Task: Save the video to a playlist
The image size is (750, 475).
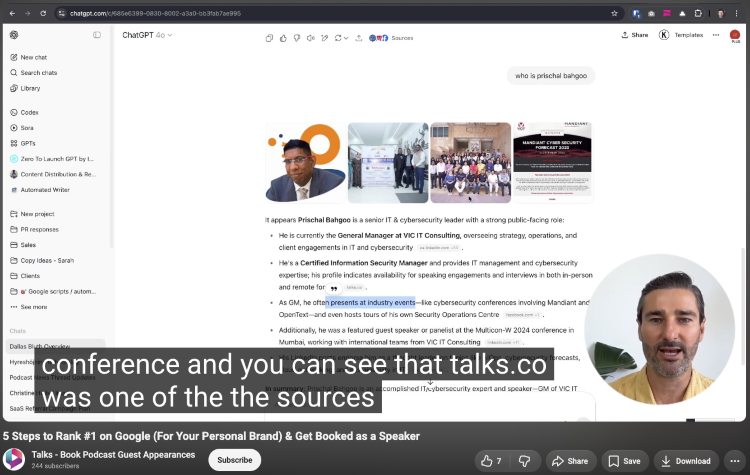Action: [x=625, y=461]
